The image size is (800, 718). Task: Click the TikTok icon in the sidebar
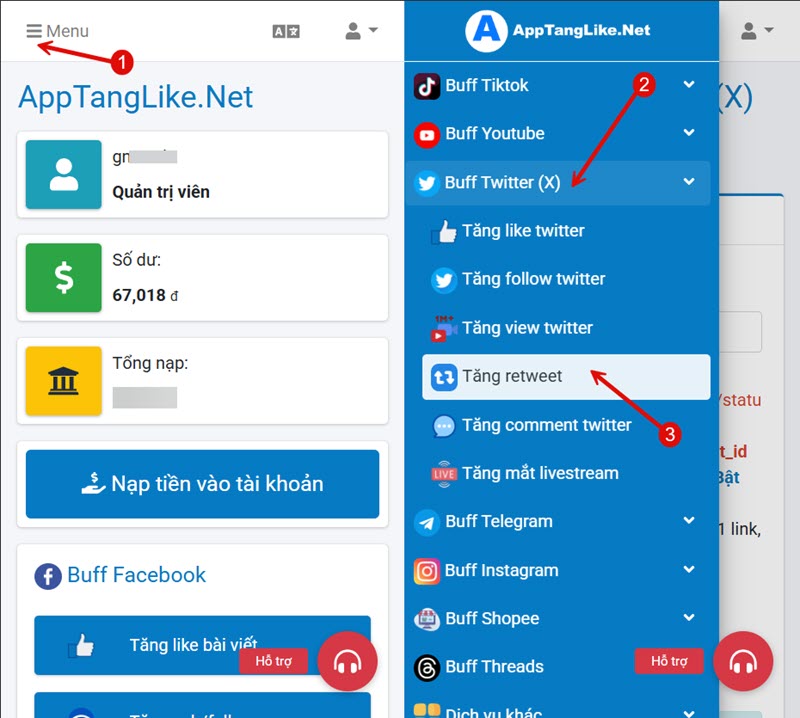point(427,86)
